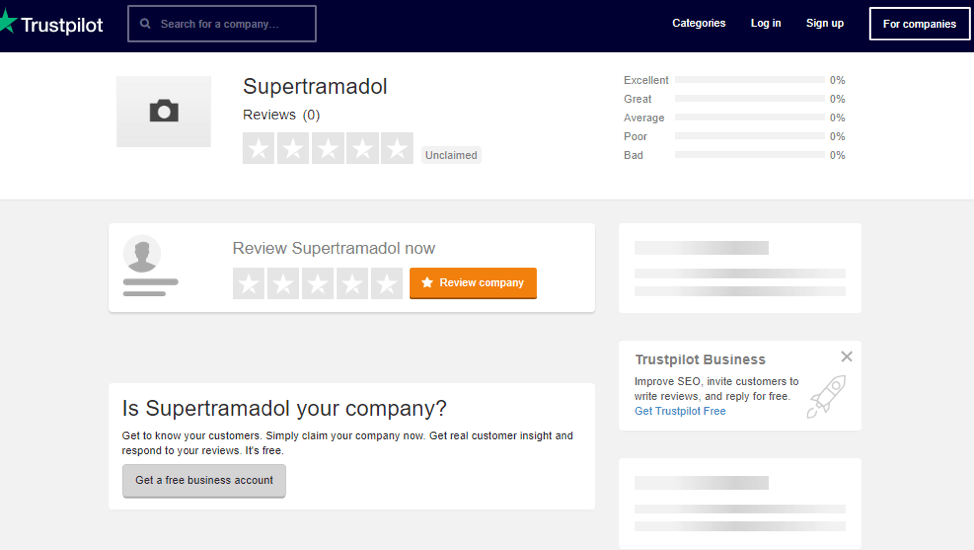Image resolution: width=974 pixels, height=550 pixels.
Task: Click the Unclaimed status badge
Action: pyautogui.click(x=451, y=155)
